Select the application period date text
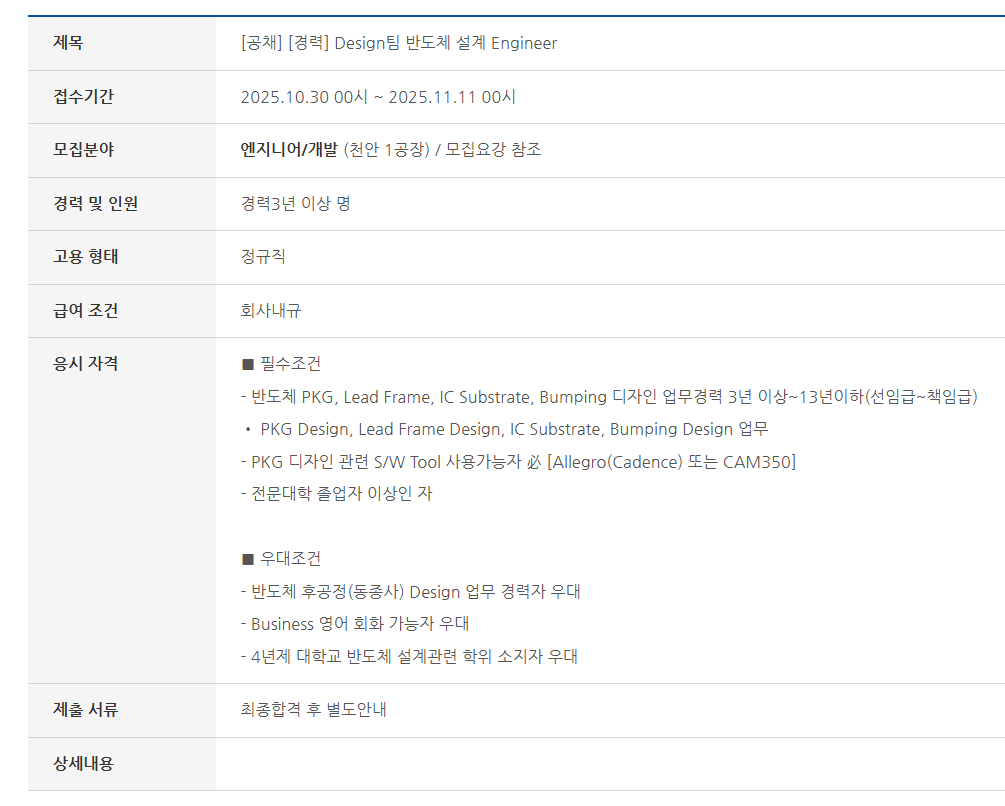This screenshot has height=806, width=1005. 378,97
